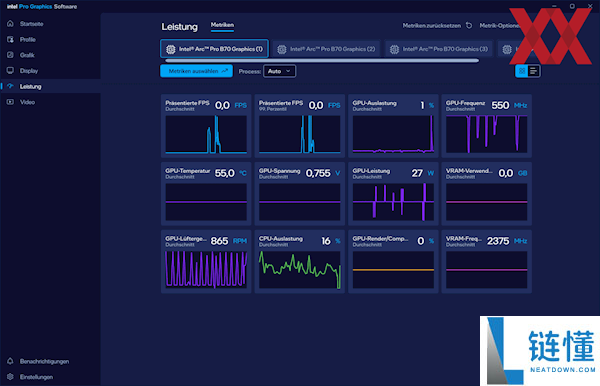The image size is (600, 386).
Task: Click the 16 % CPU-Auslastung value
Action: tap(331, 241)
